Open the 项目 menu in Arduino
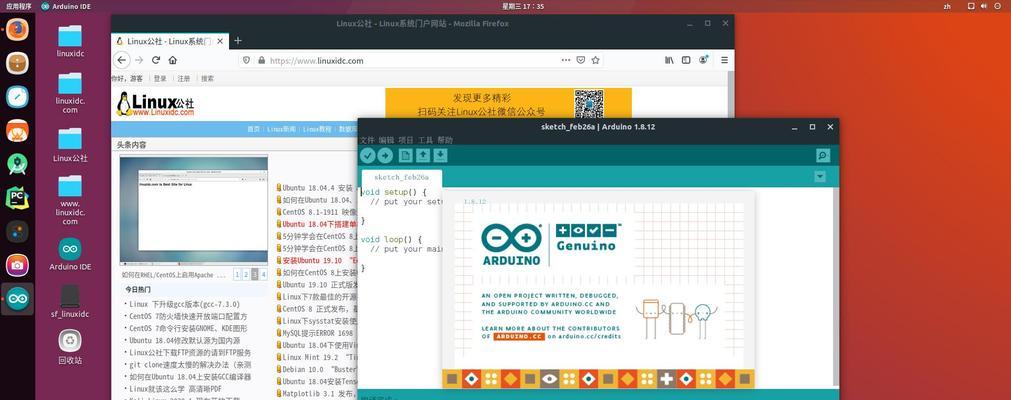 coord(406,140)
